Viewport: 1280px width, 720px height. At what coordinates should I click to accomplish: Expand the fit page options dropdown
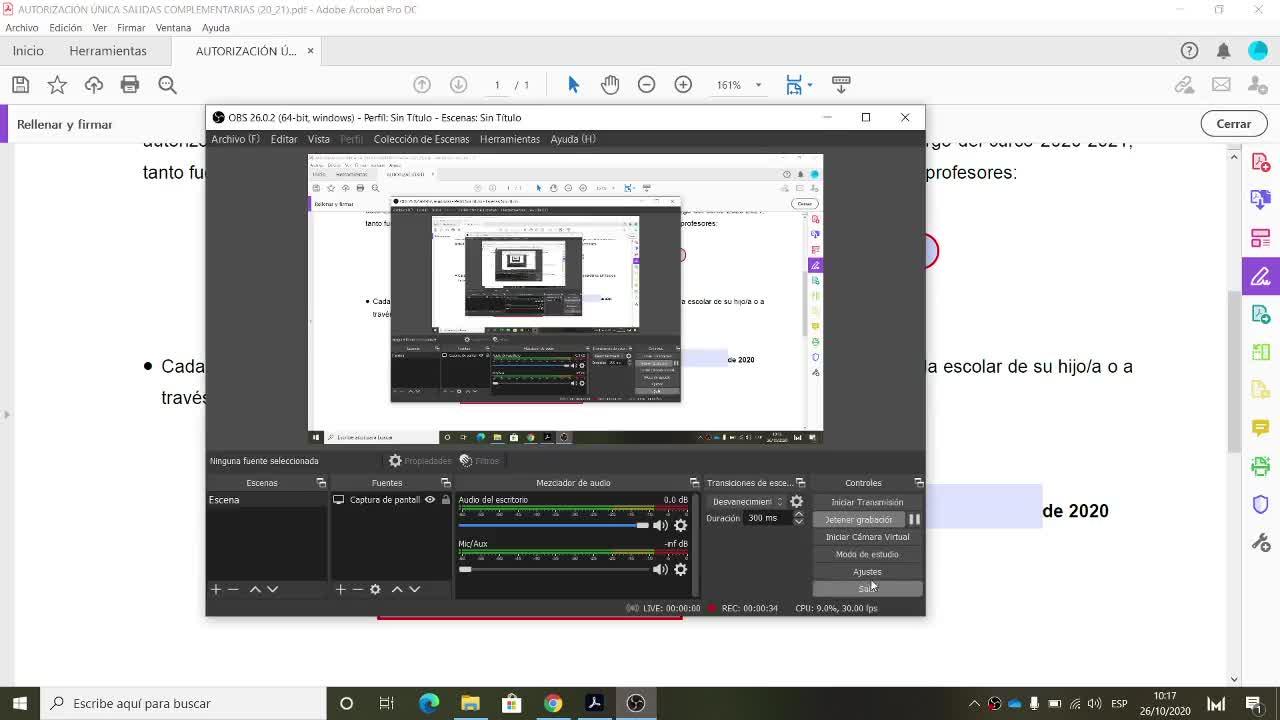click(809, 85)
